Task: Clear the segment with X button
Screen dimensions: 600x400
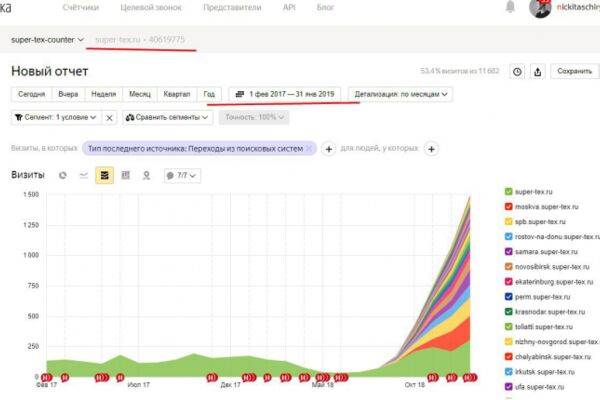Action: [109, 118]
